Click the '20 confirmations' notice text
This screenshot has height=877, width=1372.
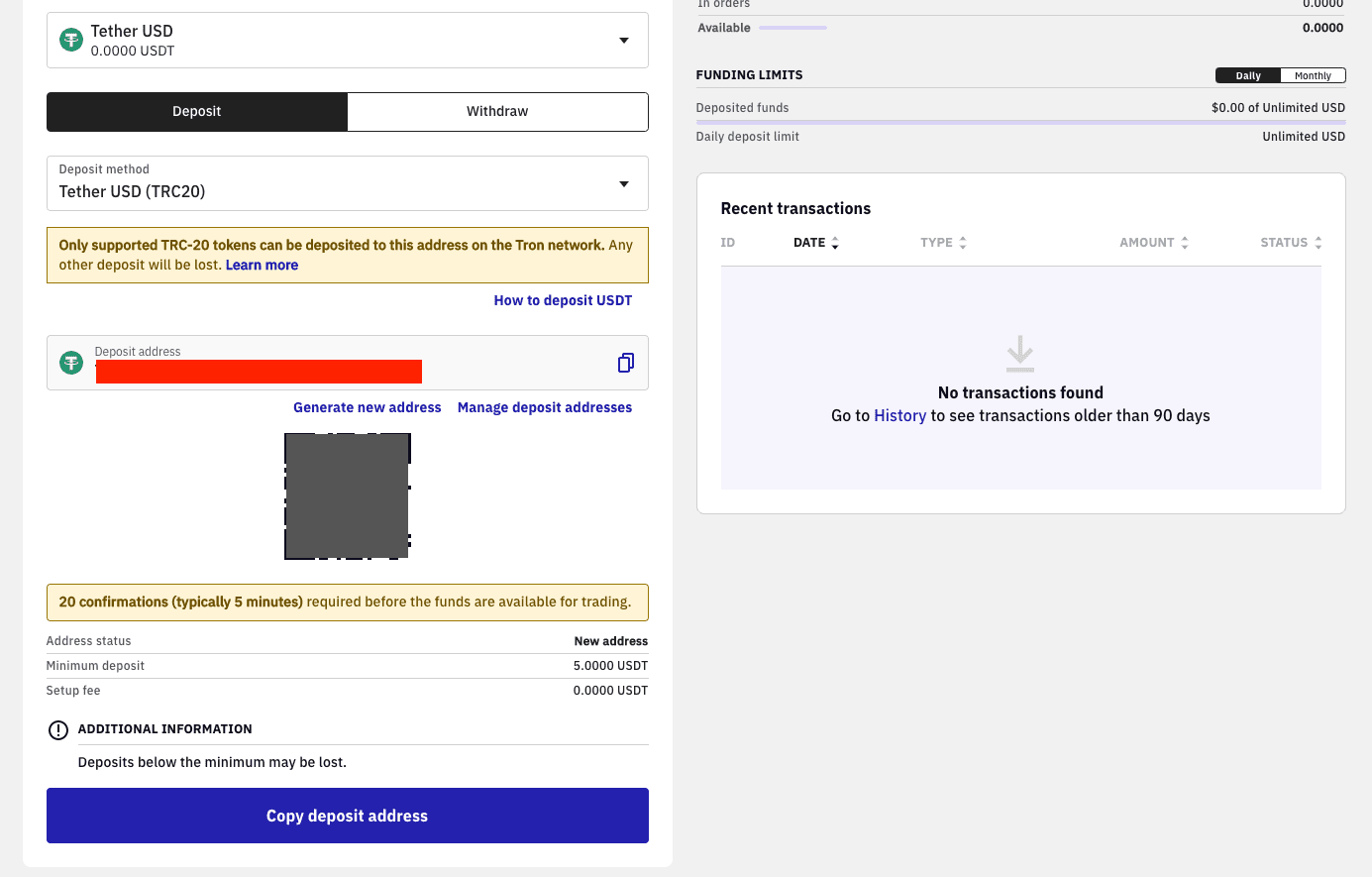[345, 603]
